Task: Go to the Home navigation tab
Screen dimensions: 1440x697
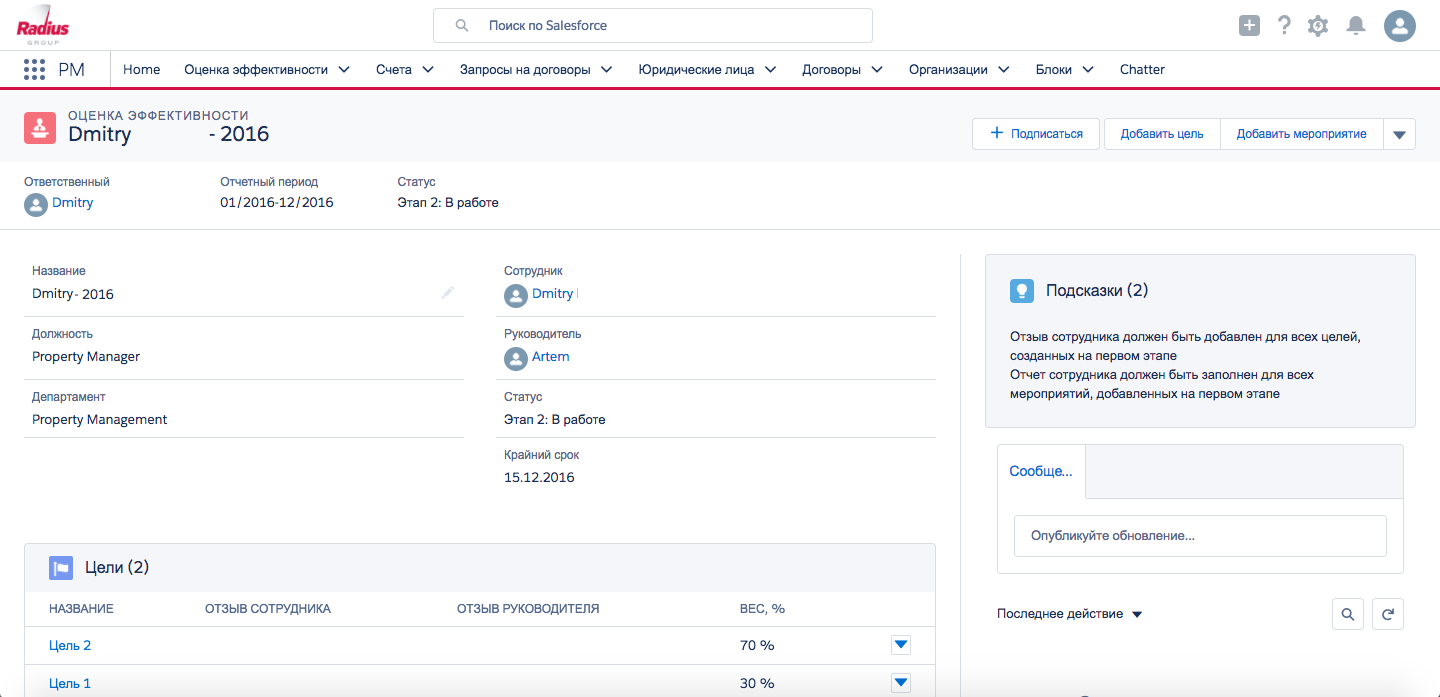Action: [x=142, y=70]
